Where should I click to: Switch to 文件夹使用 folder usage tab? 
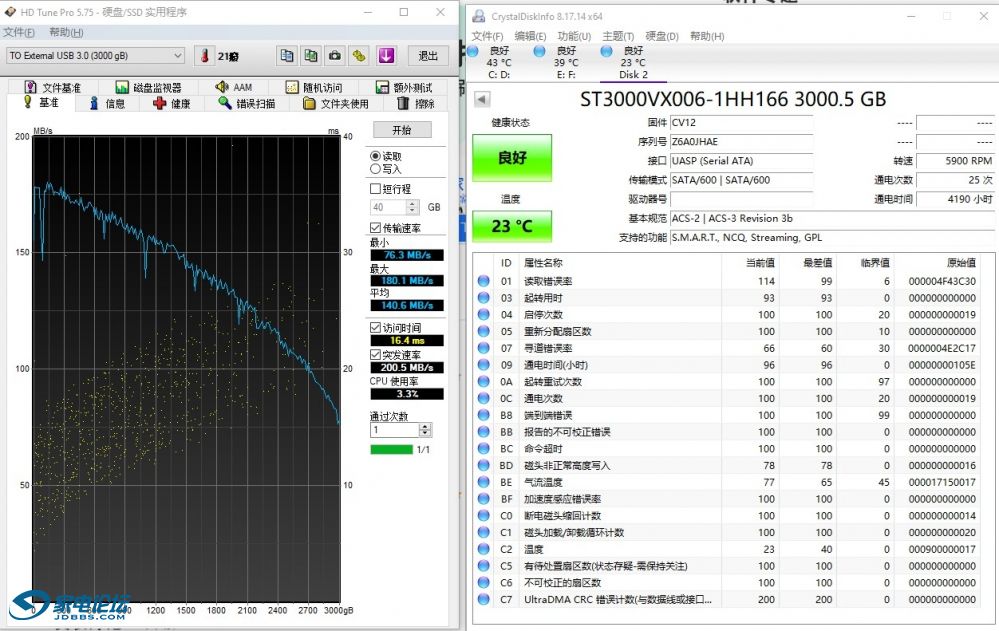coord(336,103)
